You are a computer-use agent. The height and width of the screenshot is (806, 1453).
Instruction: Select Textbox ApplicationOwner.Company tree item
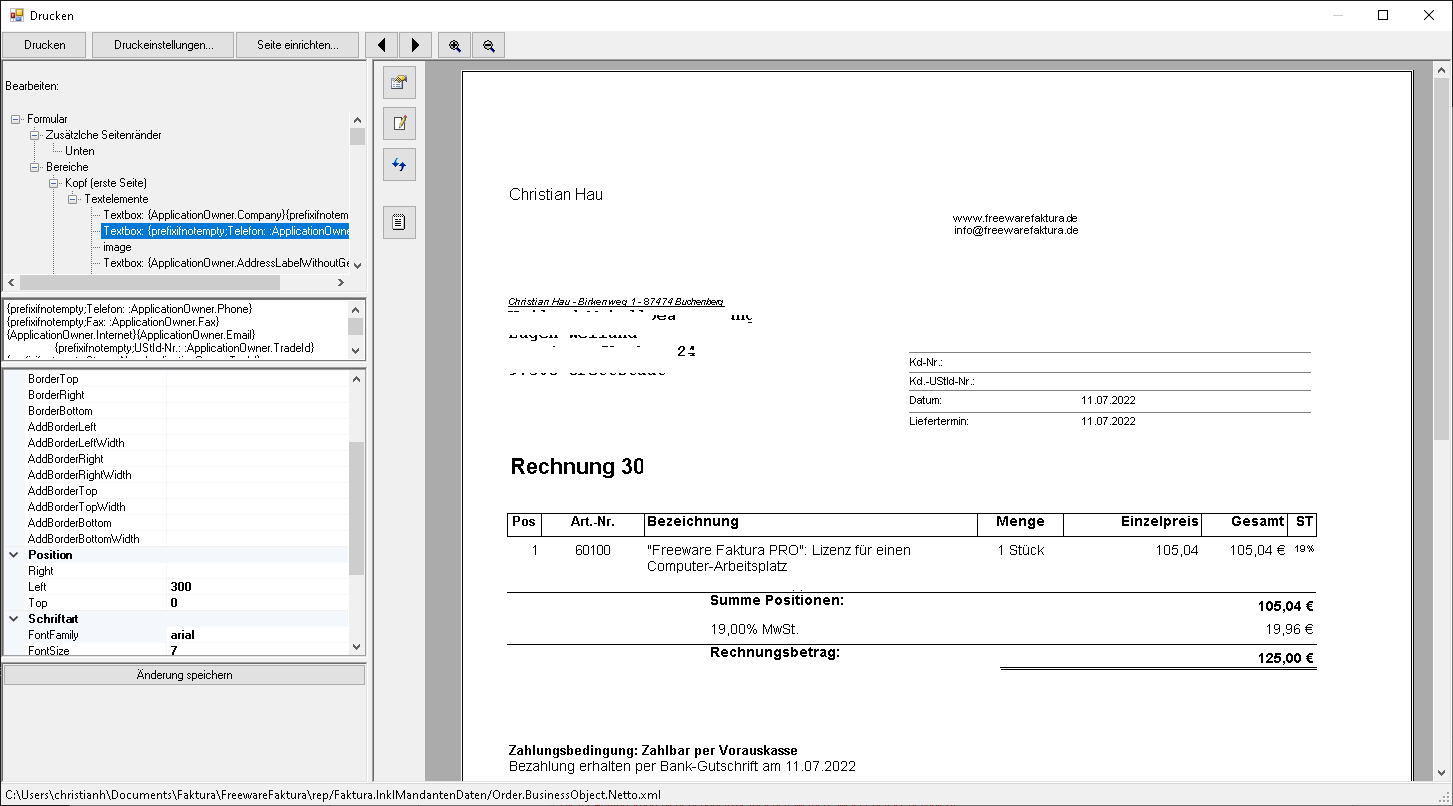(225, 215)
